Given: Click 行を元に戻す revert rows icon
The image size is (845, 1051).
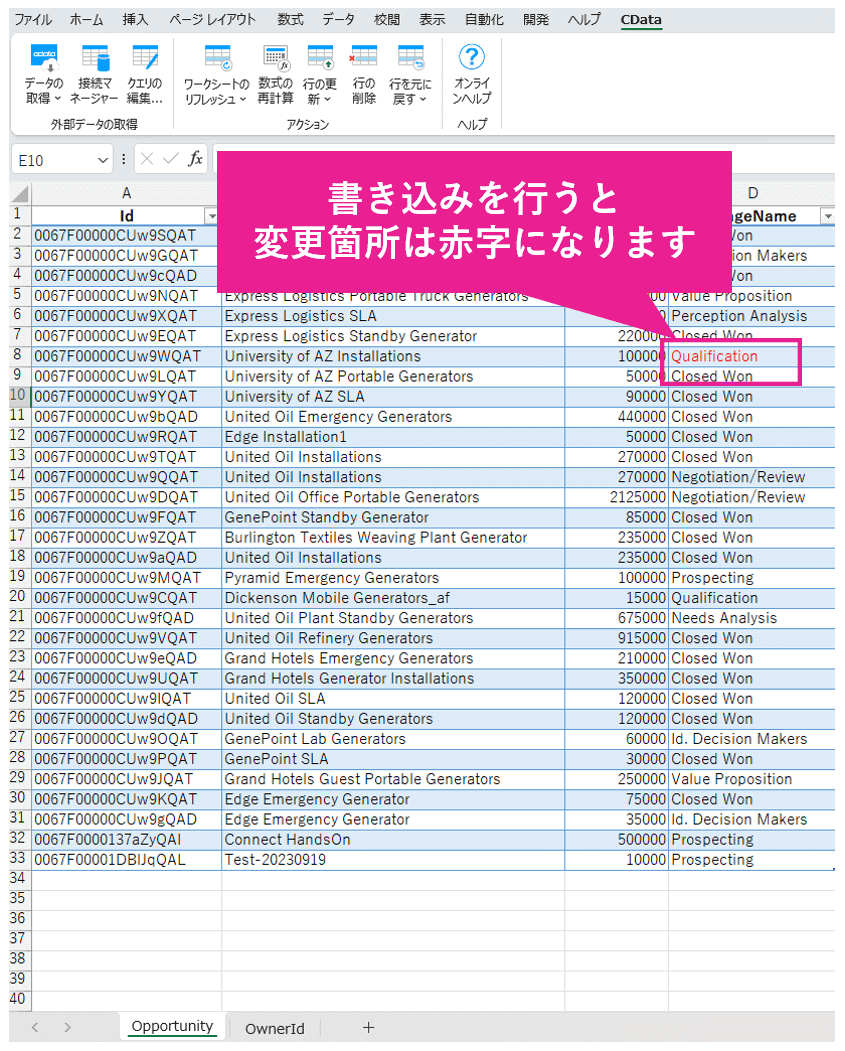Looking at the screenshot, I should tap(410, 58).
